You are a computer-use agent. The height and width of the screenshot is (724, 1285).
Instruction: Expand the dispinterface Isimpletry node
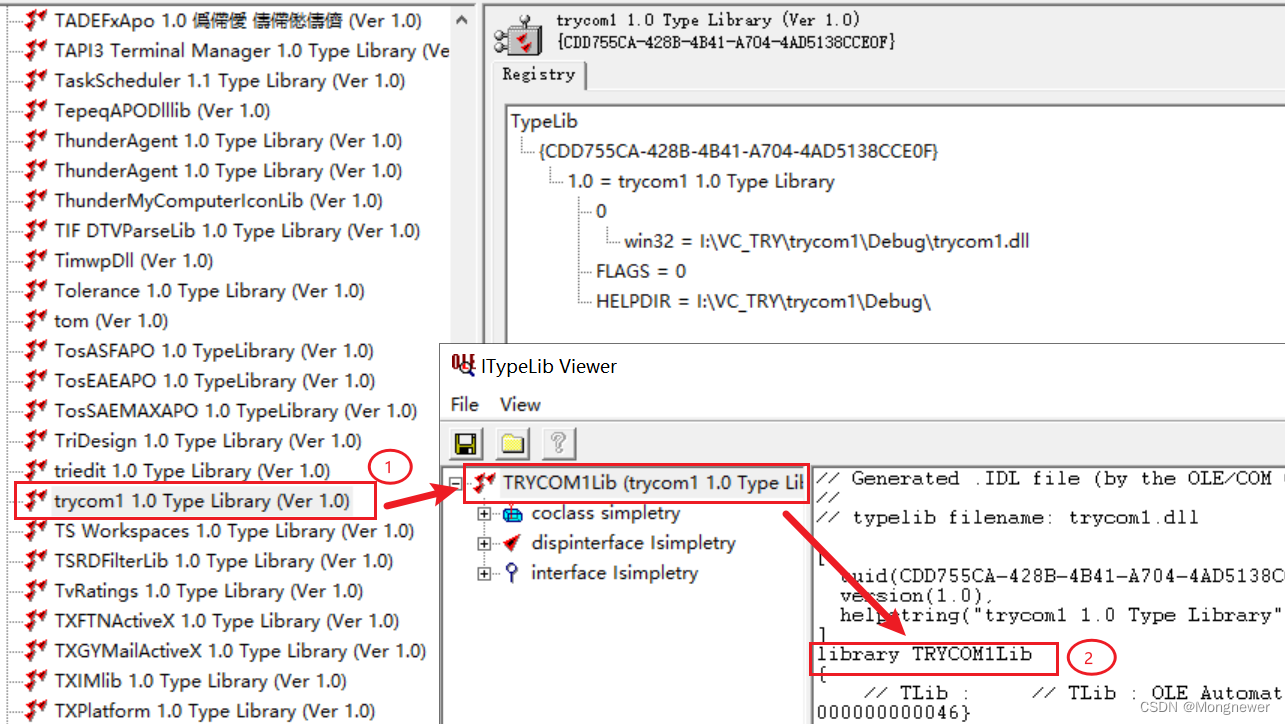pos(484,543)
